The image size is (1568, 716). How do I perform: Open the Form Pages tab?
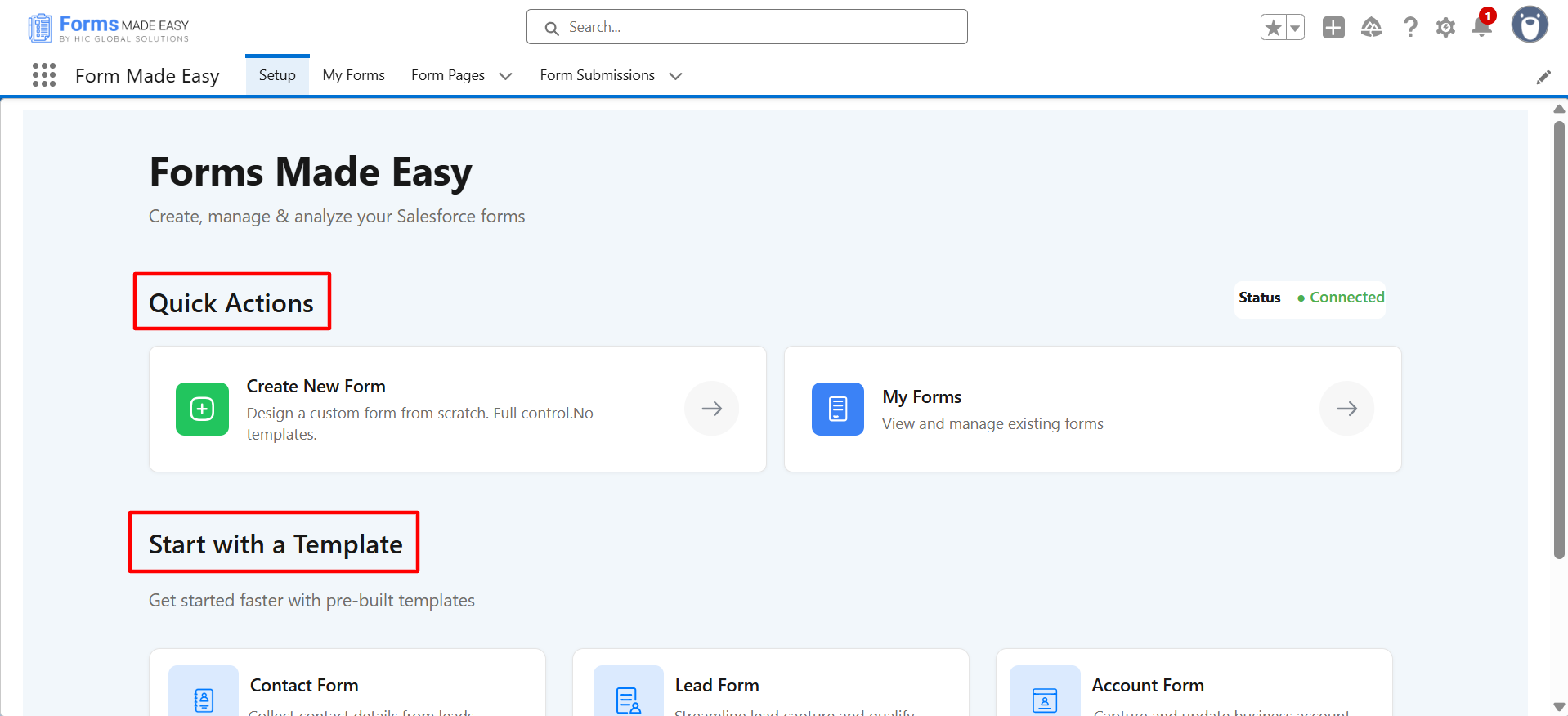[x=448, y=75]
